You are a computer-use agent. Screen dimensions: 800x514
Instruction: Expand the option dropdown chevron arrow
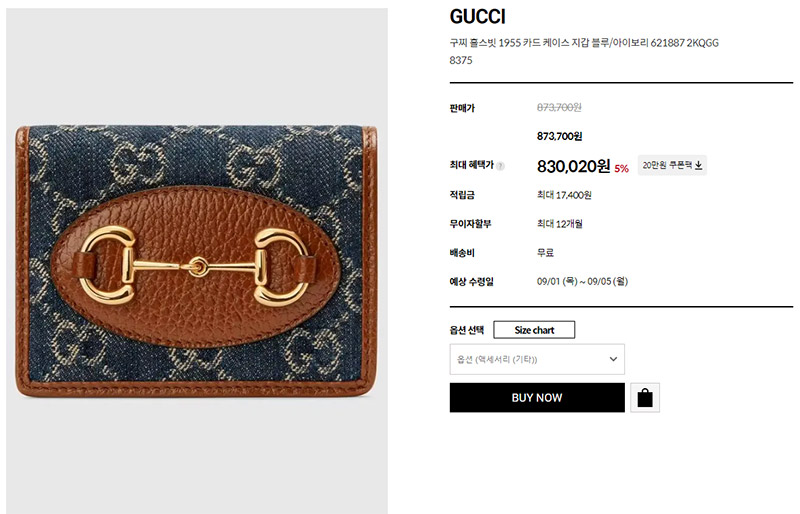(613, 359)
